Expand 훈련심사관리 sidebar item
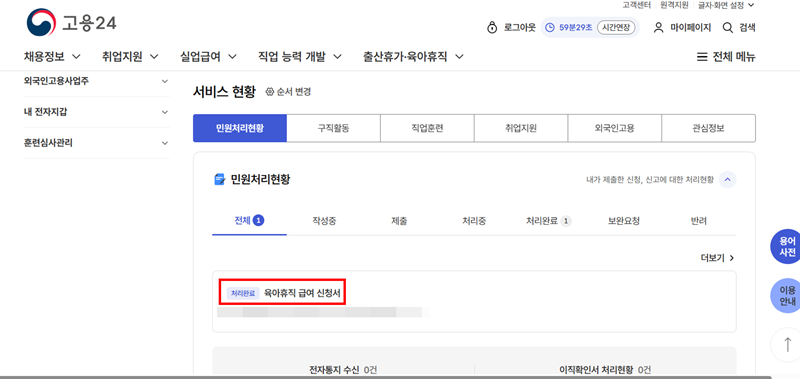The image size is (800, 379). coord(96,143)
